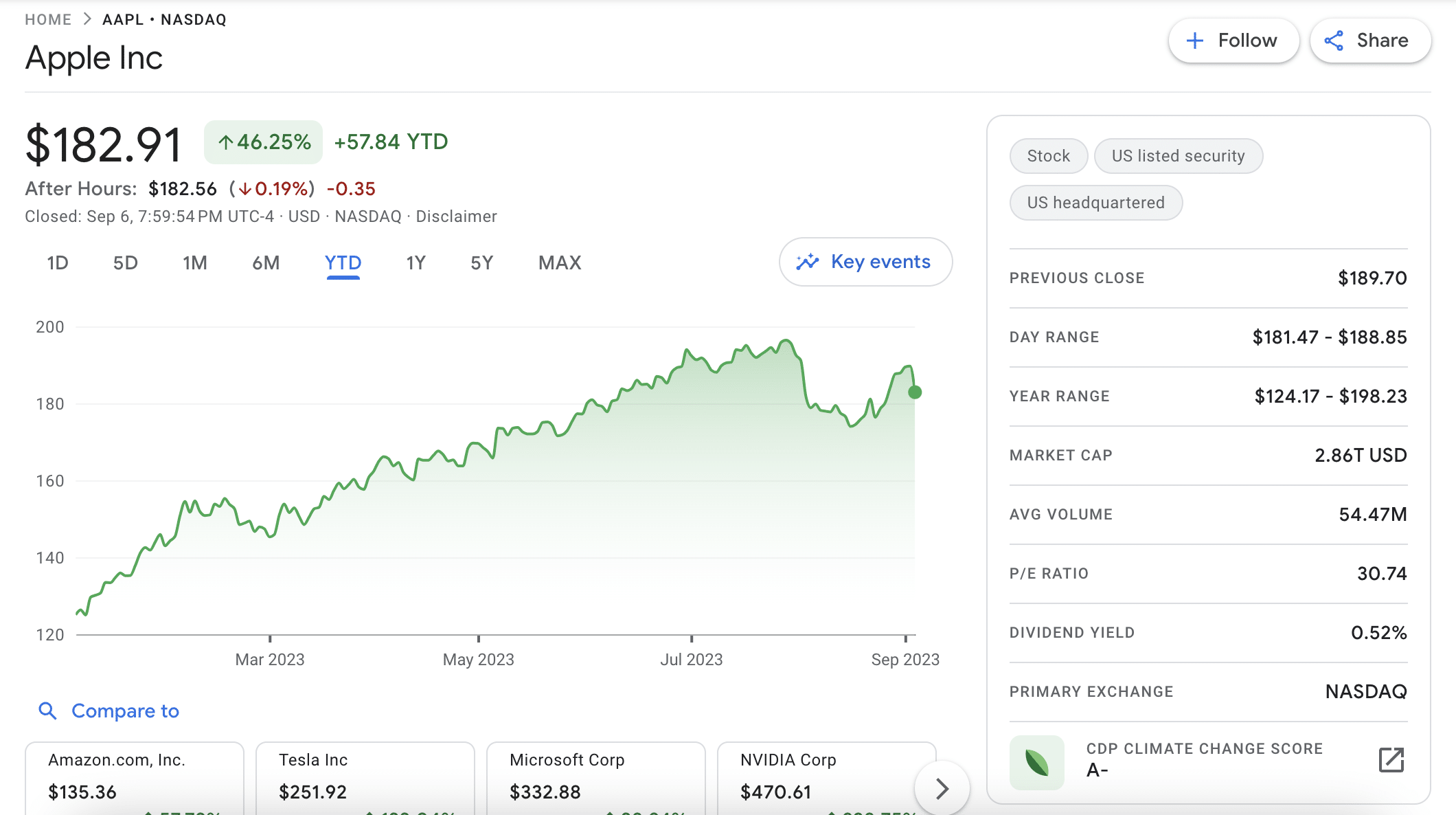Click the AAPL · NASDAQ breadcrumb
The width and height of the screenshot is (1456, 815).
pos(164,19)
